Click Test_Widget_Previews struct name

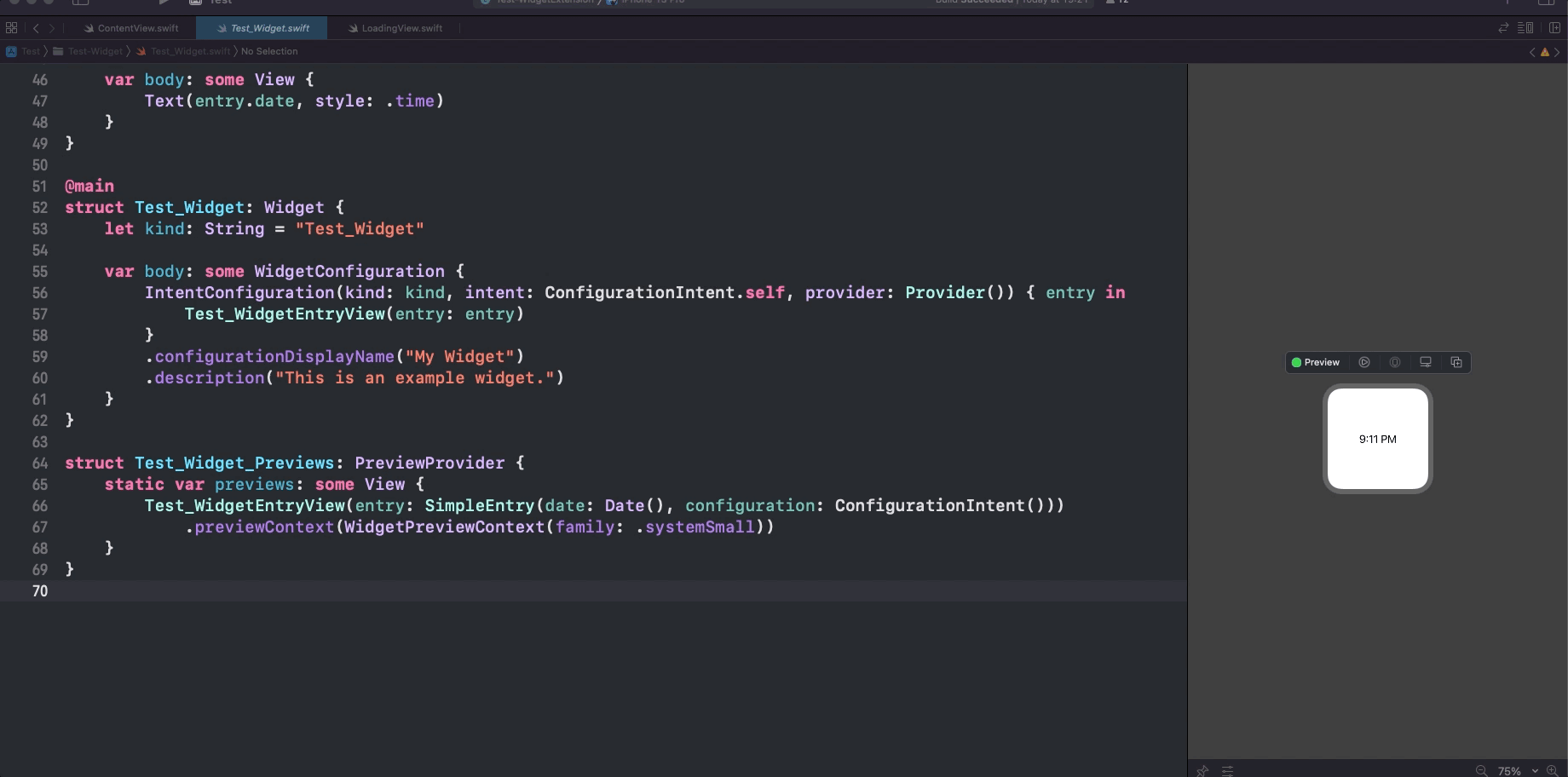point(234,463)
